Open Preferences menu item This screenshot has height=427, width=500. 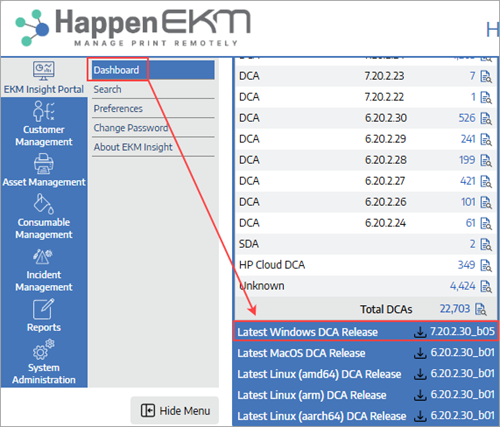pyautogui.click(x=153, y=108)
